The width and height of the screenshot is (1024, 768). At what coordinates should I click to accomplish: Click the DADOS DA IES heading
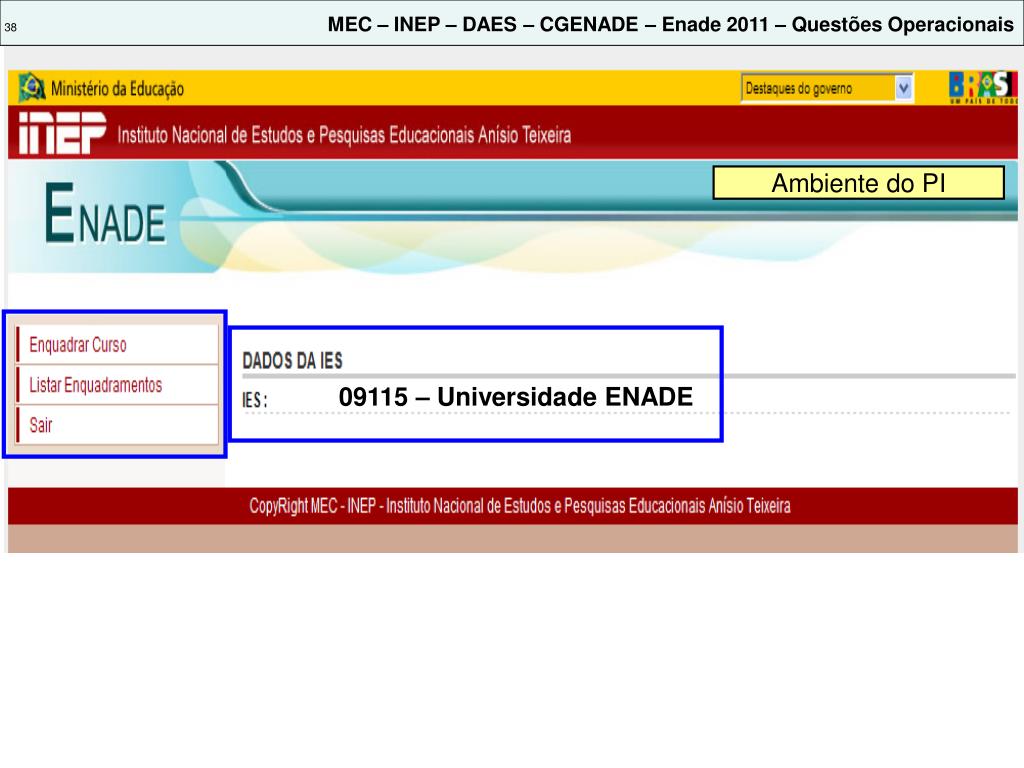pos(293,360)
